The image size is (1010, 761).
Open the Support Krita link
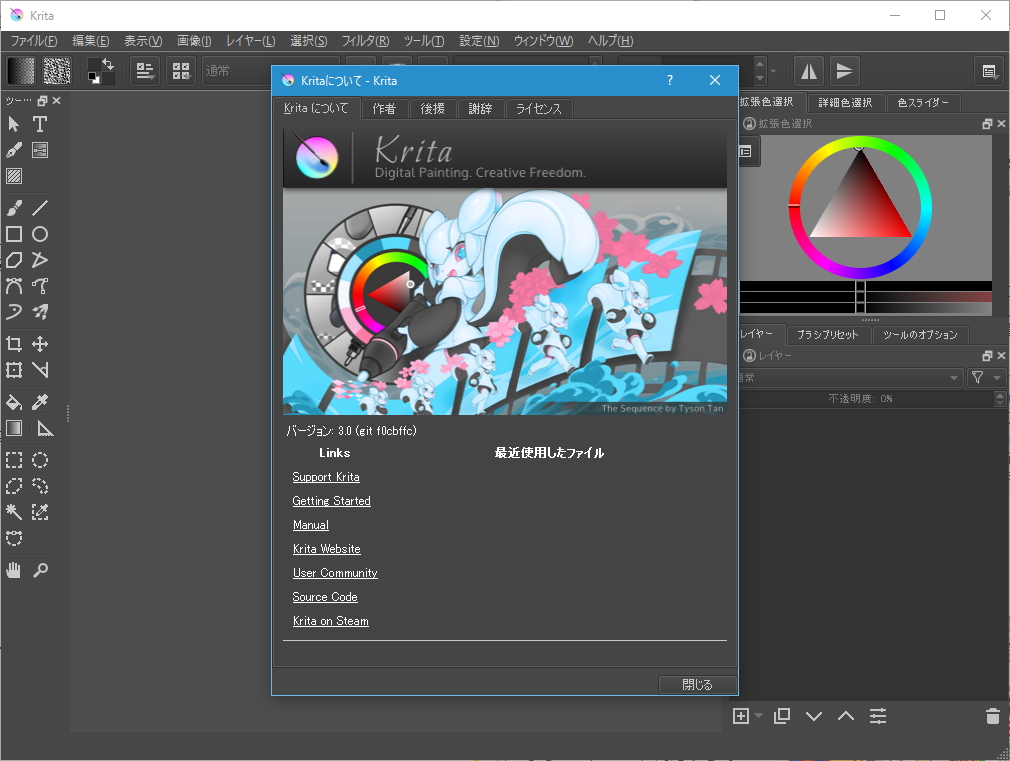(x=326, y=477)
